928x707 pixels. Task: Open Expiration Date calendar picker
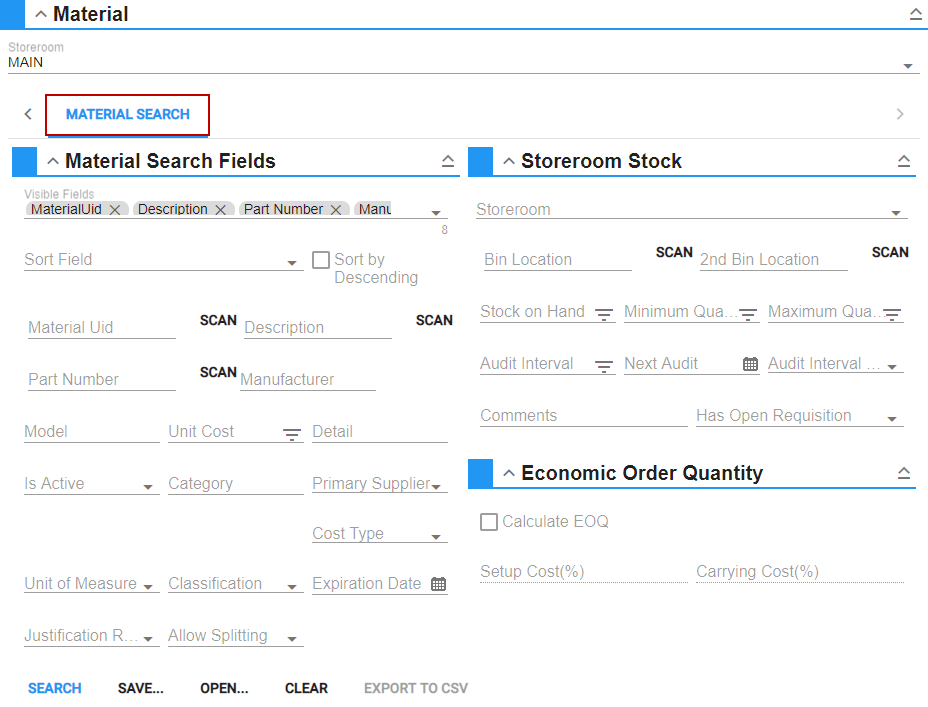click(x=438, y=584)
